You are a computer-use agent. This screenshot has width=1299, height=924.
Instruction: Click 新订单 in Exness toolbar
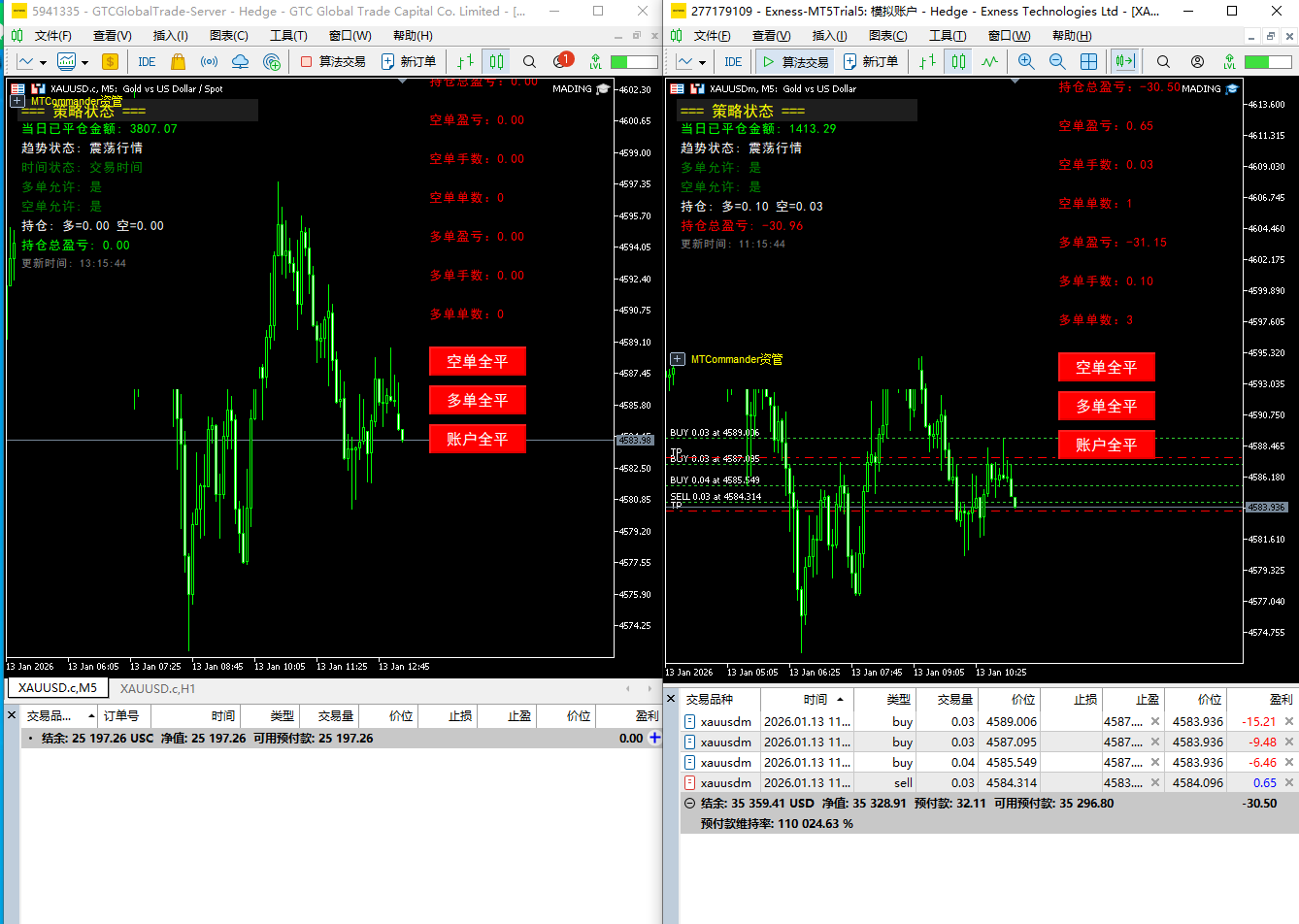coord(871,61)
